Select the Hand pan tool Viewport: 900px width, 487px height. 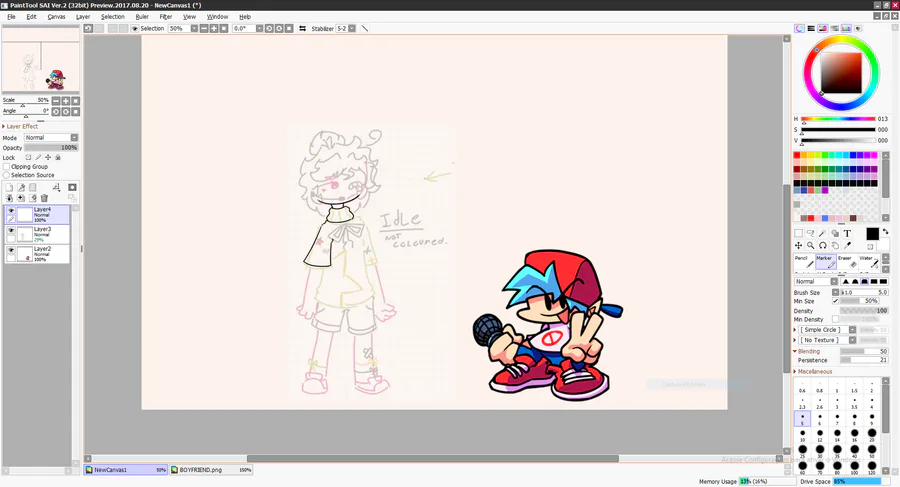(x=835, y=245)
